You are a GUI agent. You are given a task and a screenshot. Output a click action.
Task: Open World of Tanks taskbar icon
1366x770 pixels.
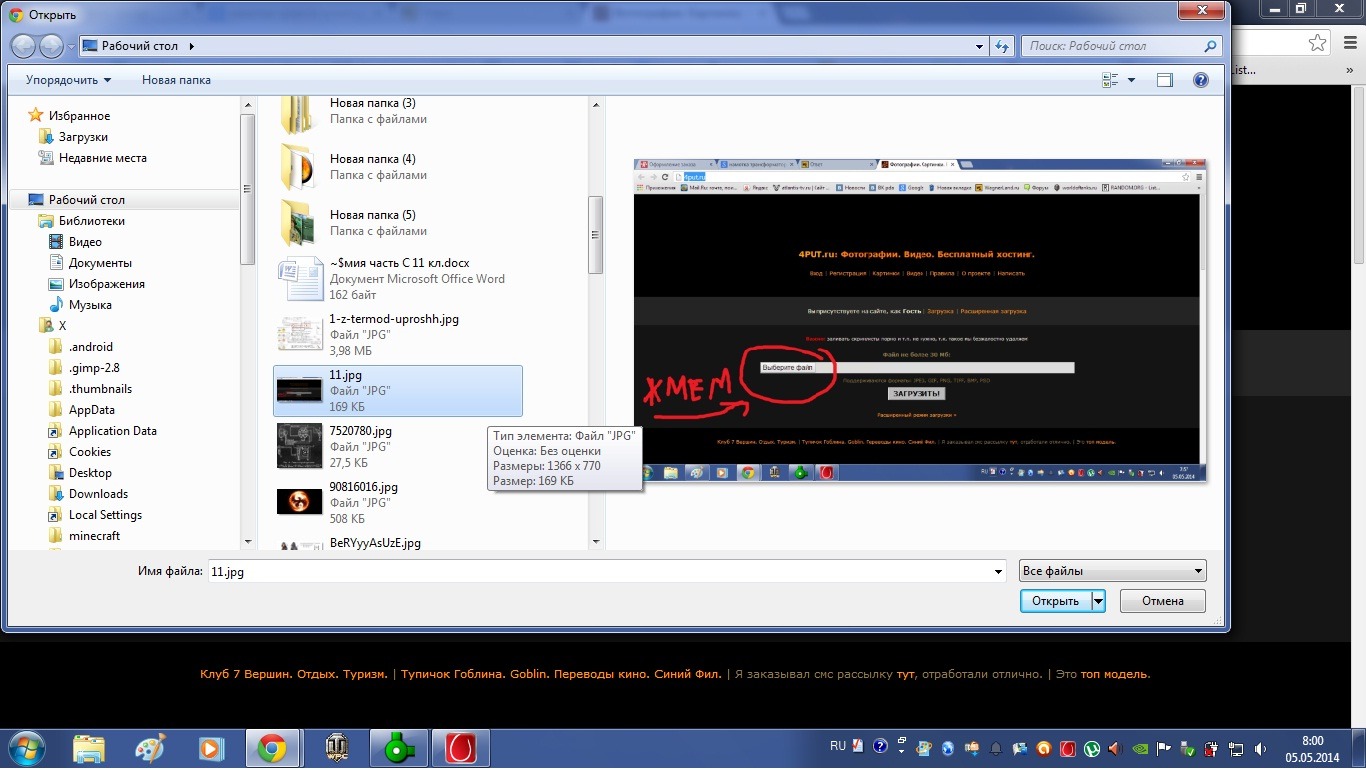click(337, 748)
